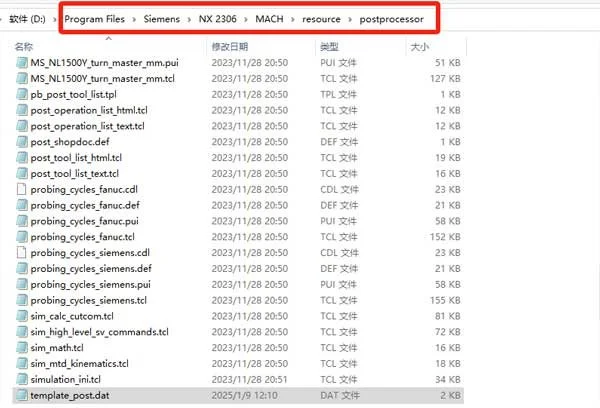Click the sim_high_level_sv_commands.tcl file icon
The image size is (600, 408).
(x=22, y=332)
